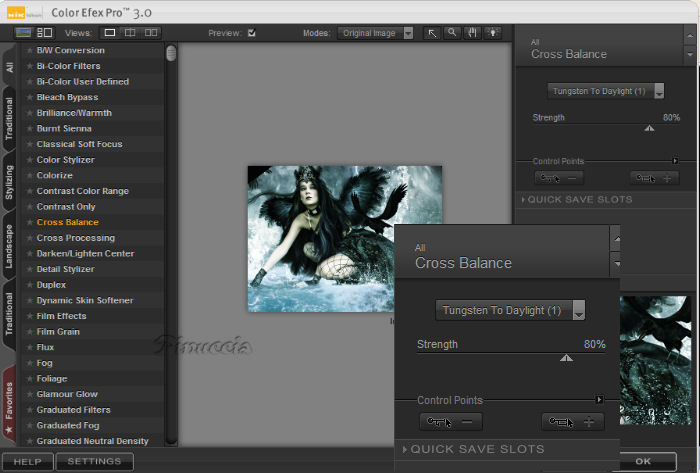Select Dynamic Skin Softener filter
The height and width of the screenshot is (473, 700).
tap(85, 300)
